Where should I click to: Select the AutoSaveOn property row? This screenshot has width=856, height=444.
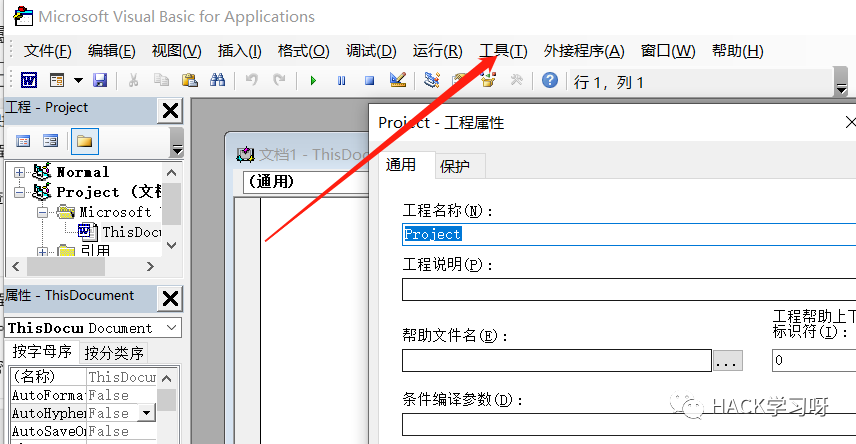[x=84, y=431]
